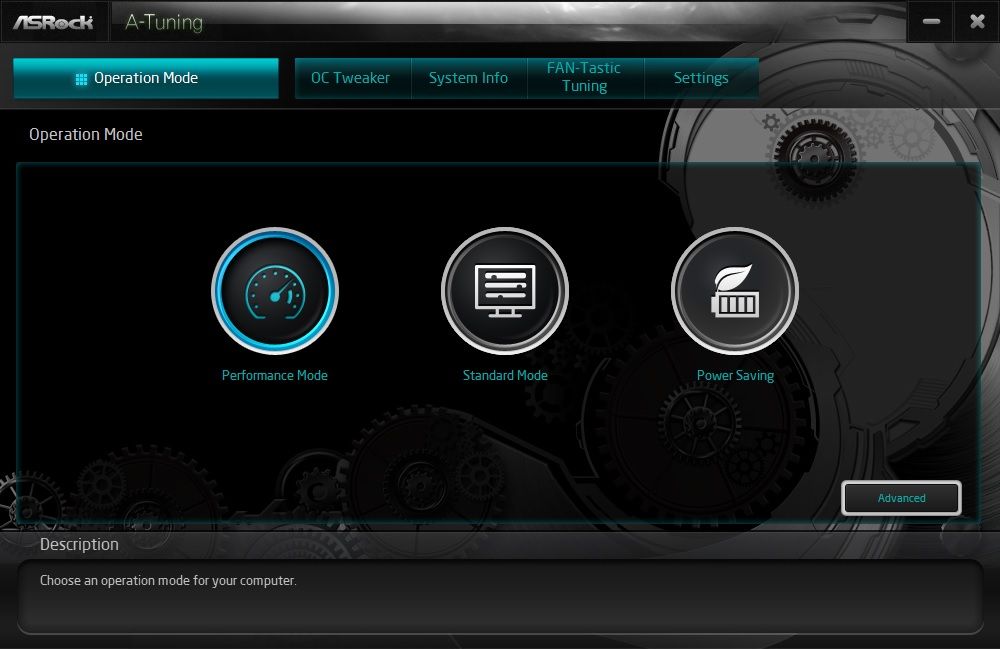Click the Standard Mode label
The image size is (1000, 649).
(x=505, y=376)
